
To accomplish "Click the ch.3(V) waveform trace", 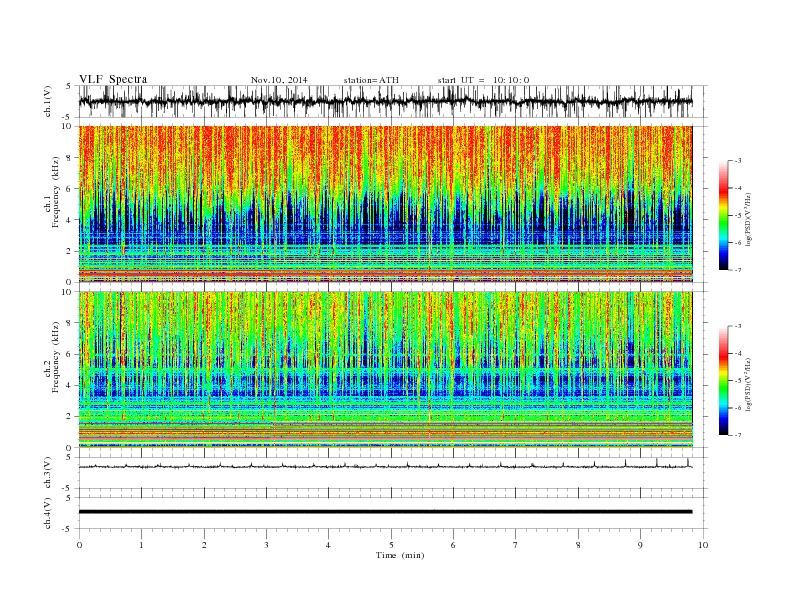I will (386, 465).
